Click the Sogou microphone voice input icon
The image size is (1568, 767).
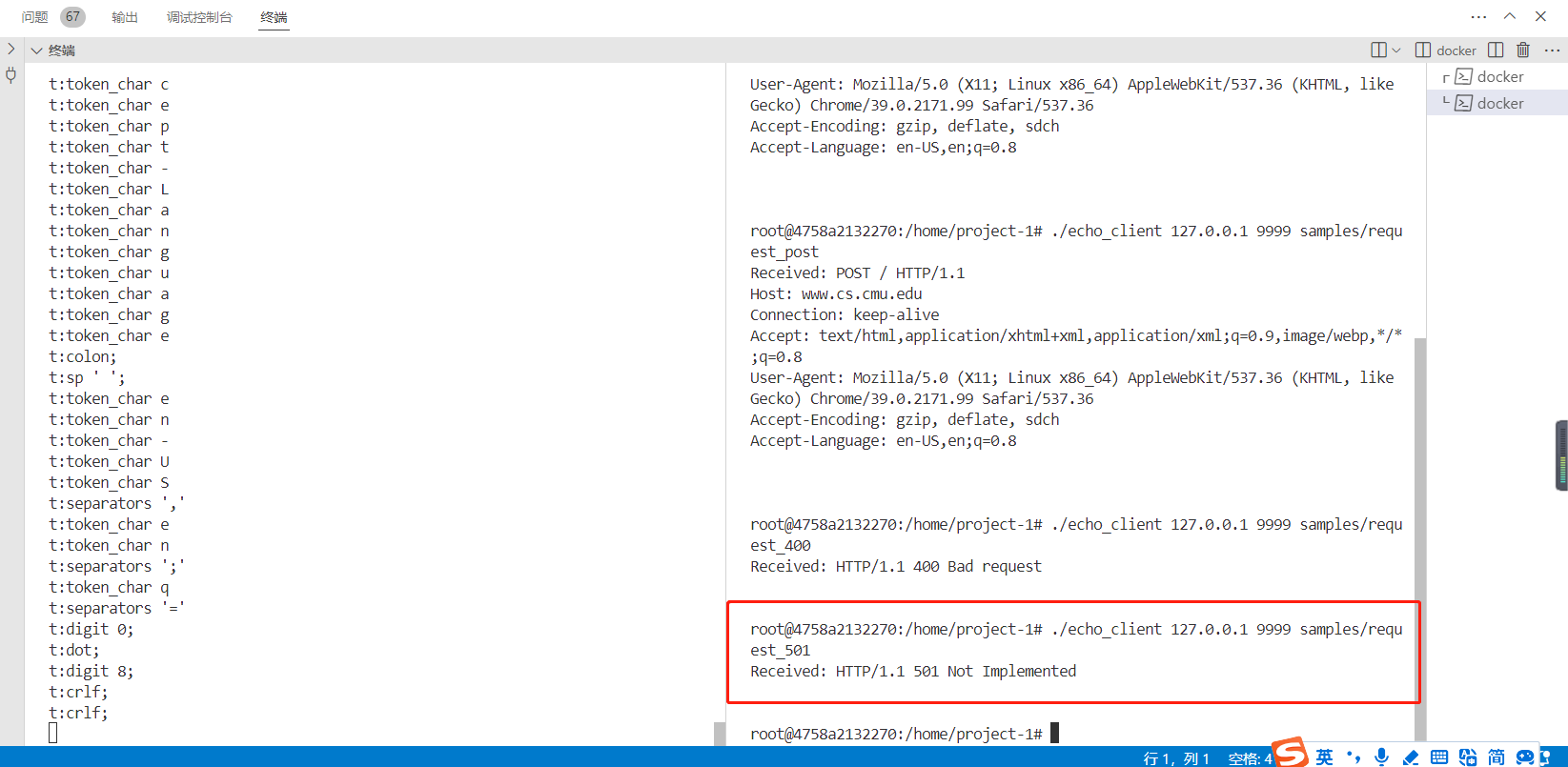[x=1382, y=757]
